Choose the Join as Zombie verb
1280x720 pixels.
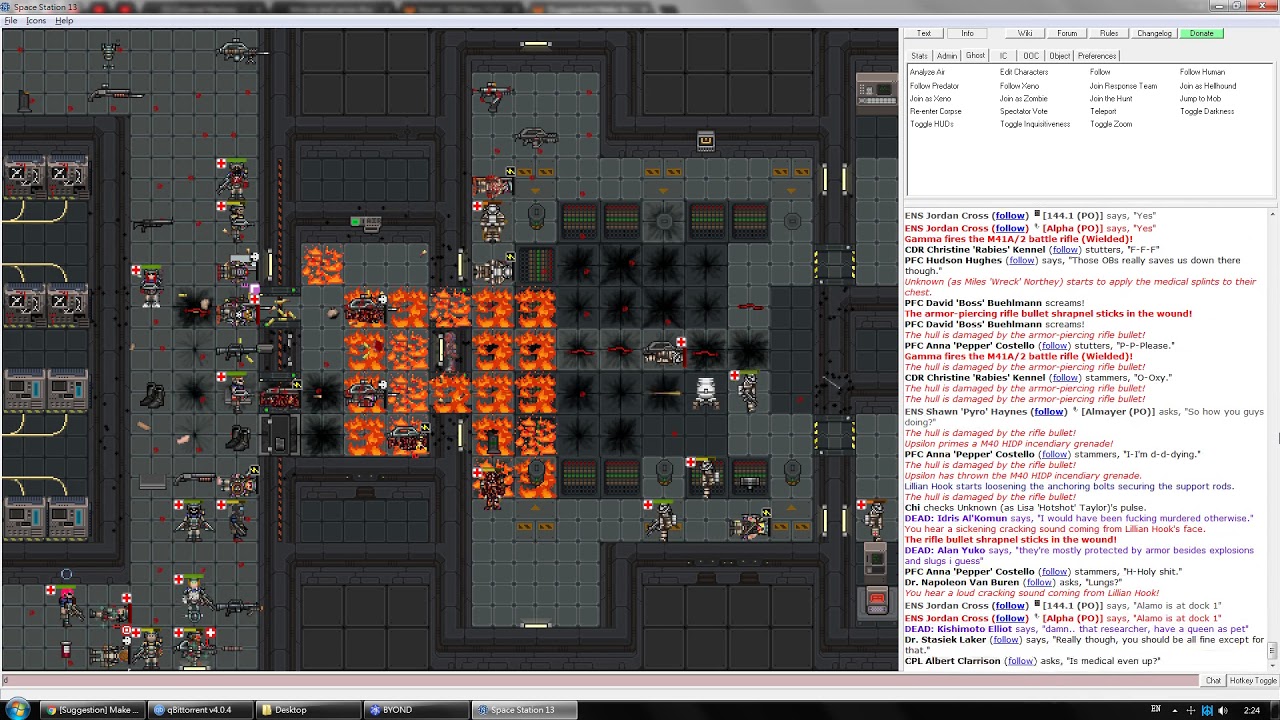(x=1023, y=98)
